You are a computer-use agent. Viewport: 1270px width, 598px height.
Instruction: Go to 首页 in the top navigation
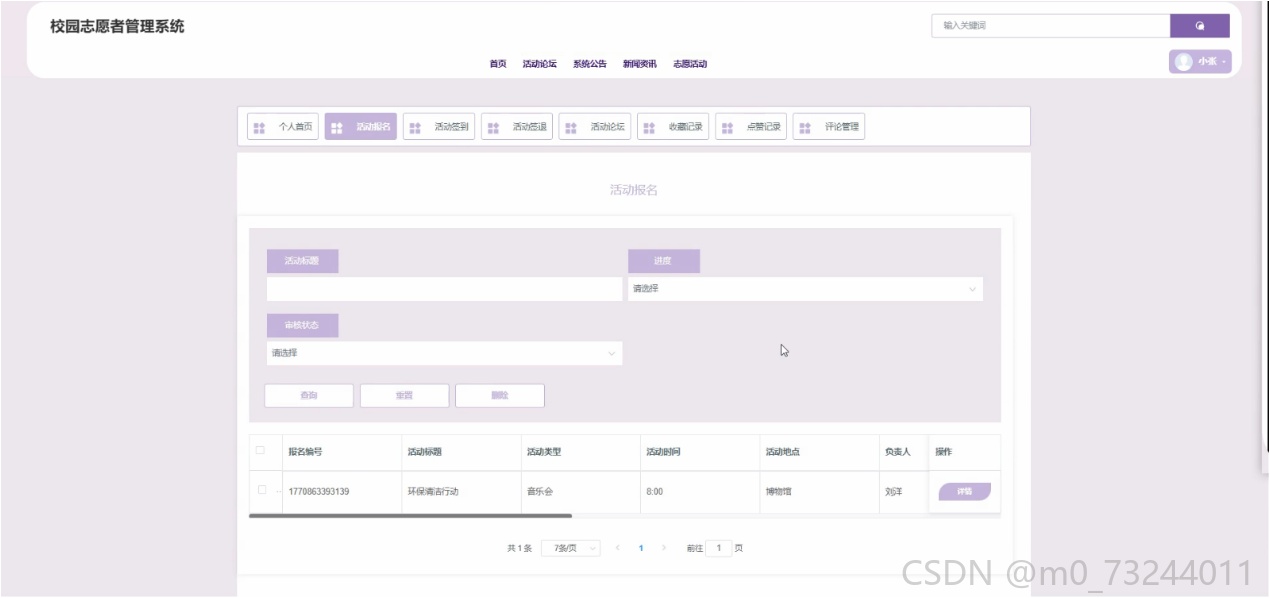pyautogui.click(x=498, y=64)
